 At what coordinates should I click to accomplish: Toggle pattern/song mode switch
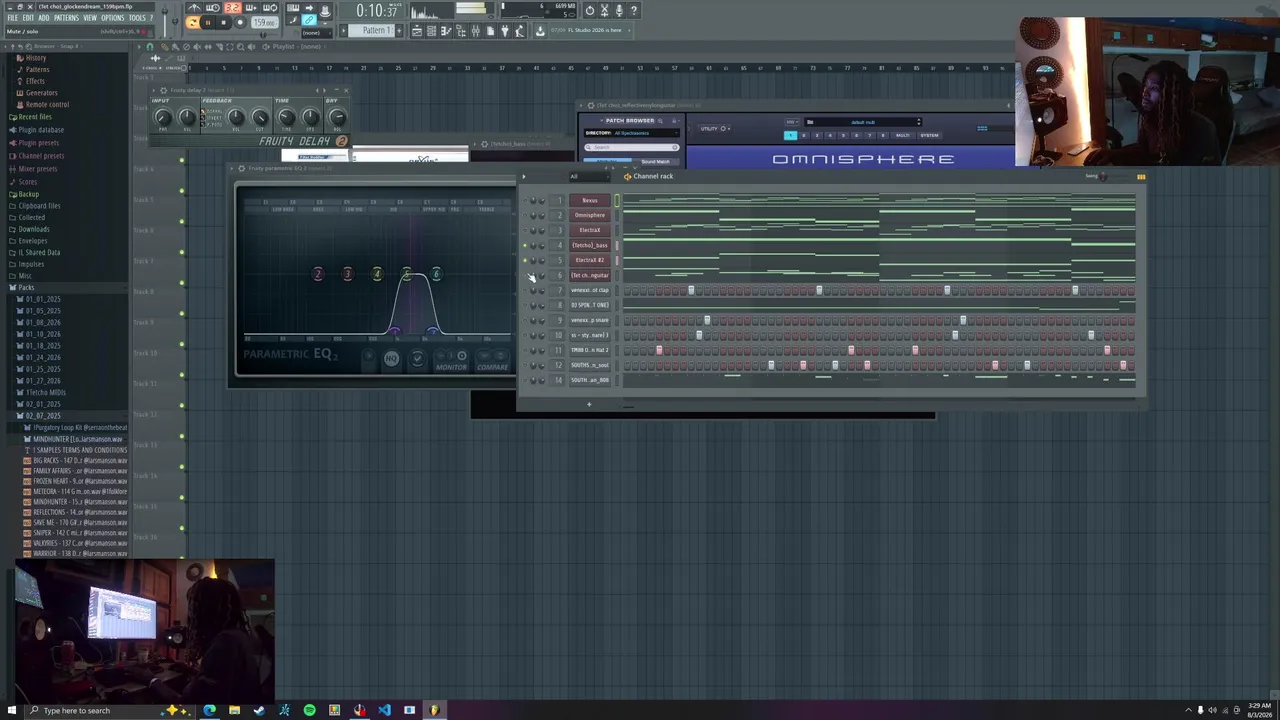click(192, 22)
